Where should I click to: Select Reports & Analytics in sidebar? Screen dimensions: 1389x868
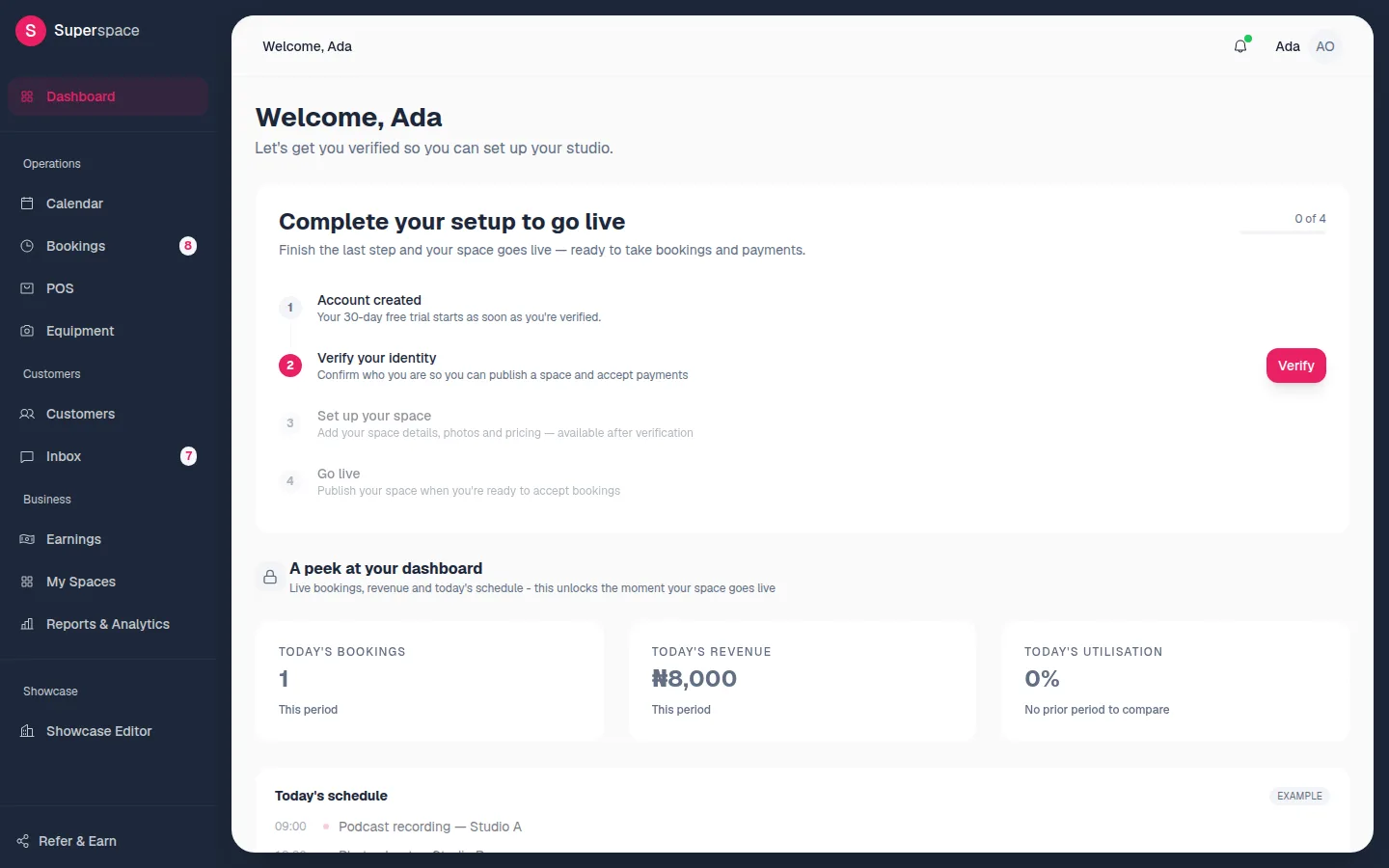pos(108,624)
